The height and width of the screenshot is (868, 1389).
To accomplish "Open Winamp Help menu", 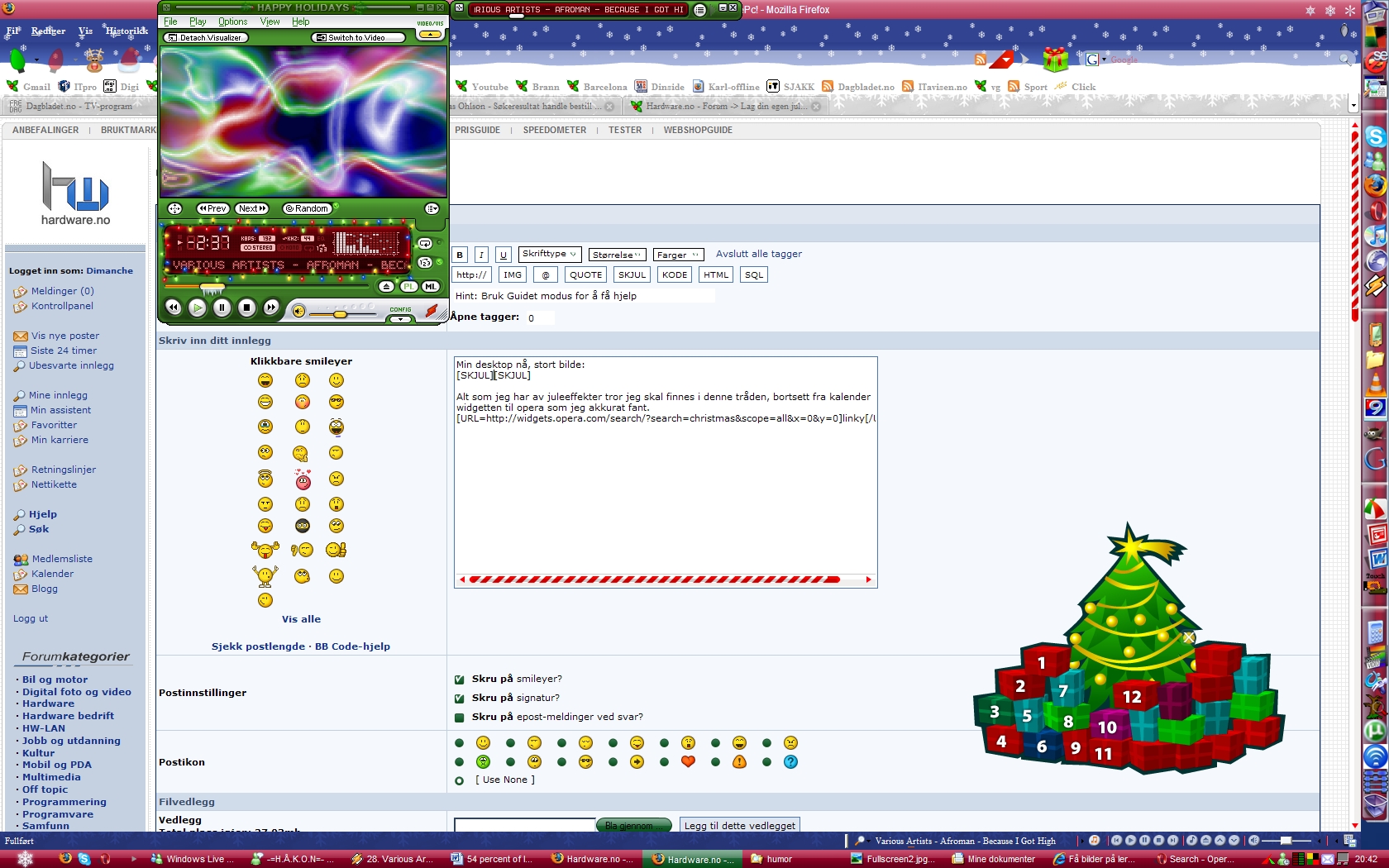I will (301, 21).
